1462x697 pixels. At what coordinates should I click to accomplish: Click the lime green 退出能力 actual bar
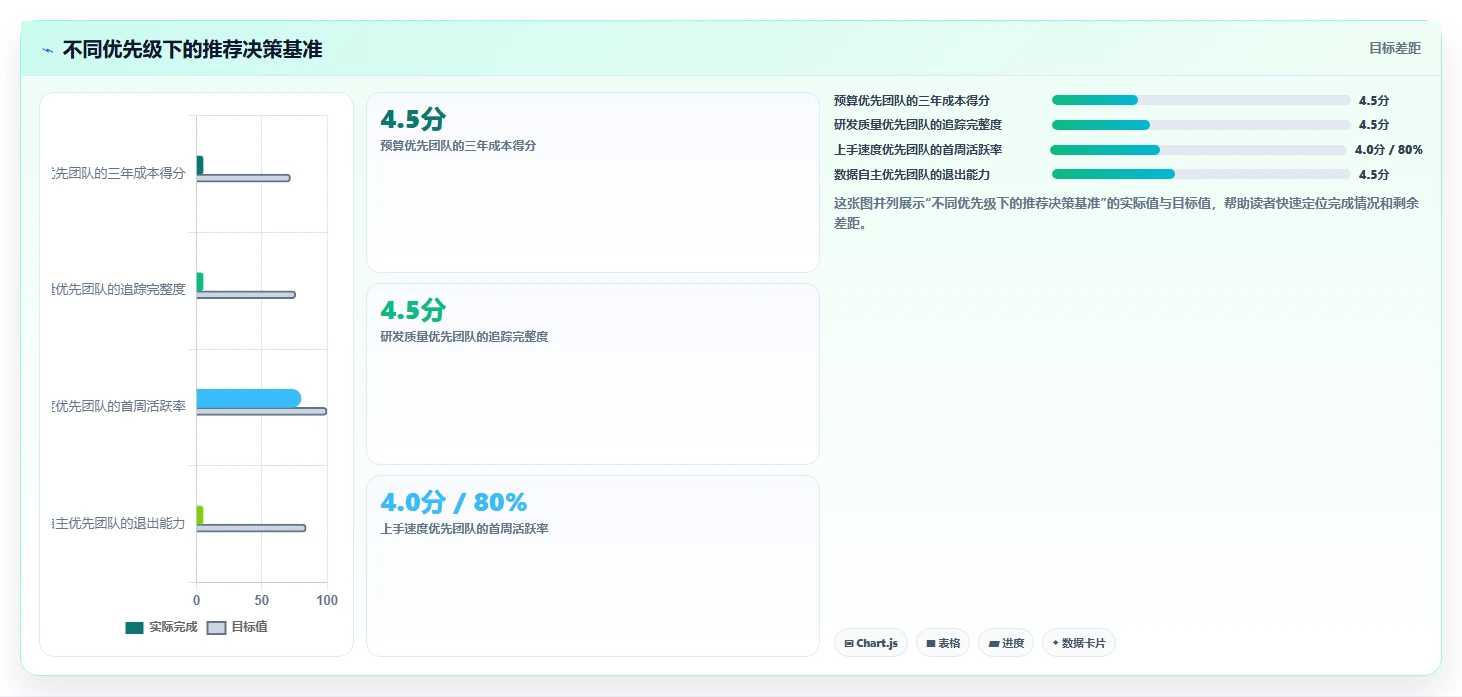(200, 515)
